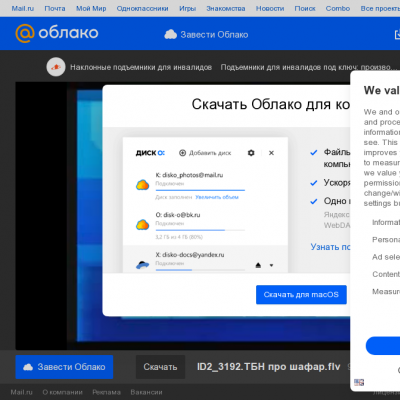Open Реклама footer link
The width and height of the screenshot is (400, 400).
pos(106,392)
